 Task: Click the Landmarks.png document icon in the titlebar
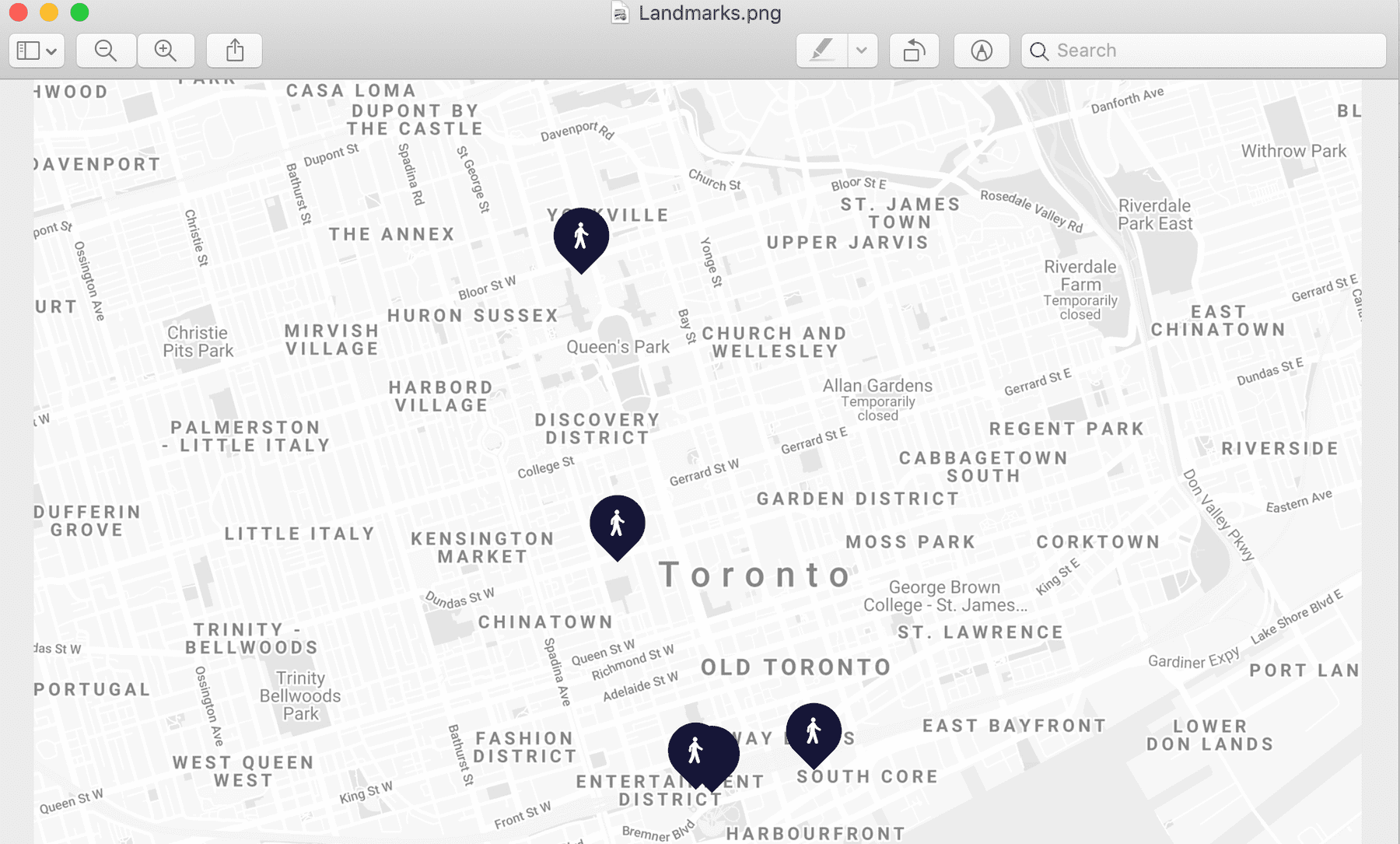[618, 12]
